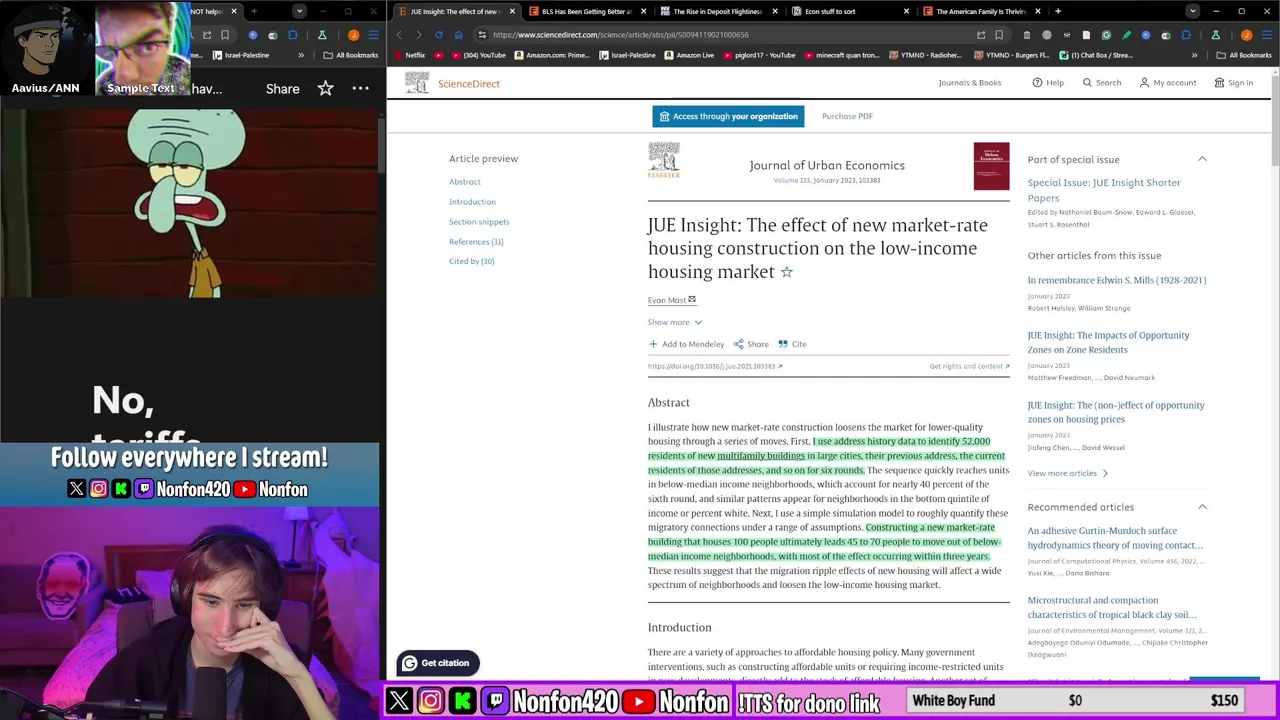Switch to BLS Has Been Getting Better tab
Viewport: 1280px width, 720px height.
click(x=587, y=11)
